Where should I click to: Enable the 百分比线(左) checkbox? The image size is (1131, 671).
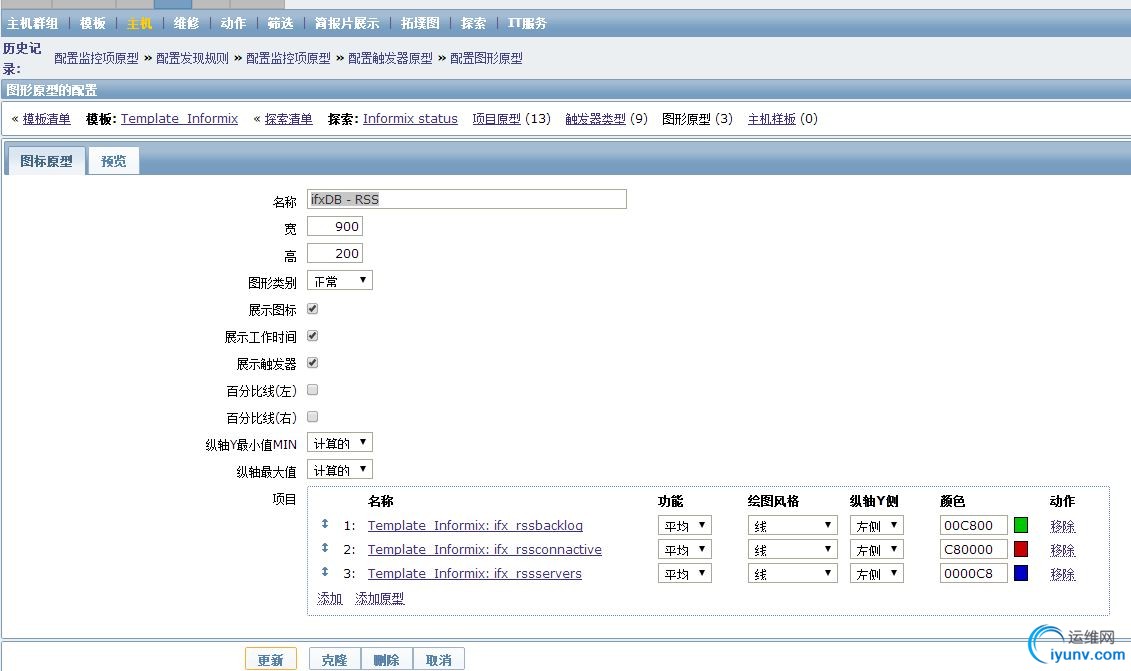tap(312, 390)
